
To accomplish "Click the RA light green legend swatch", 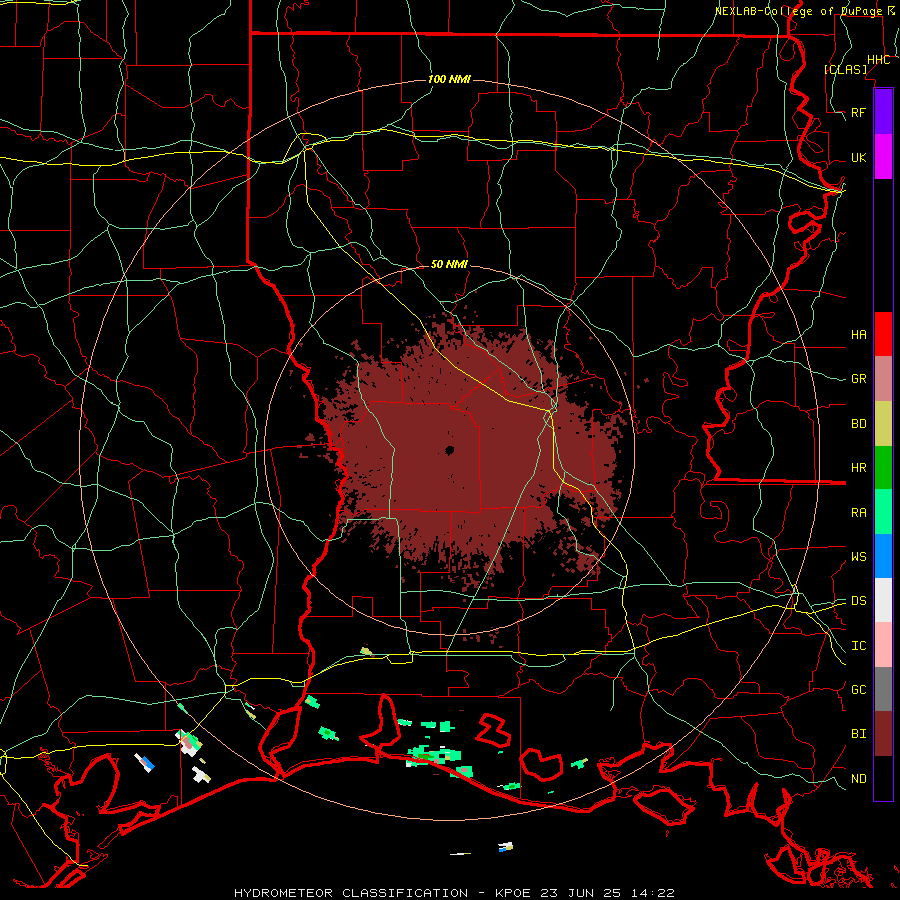I will coord(883,512).
